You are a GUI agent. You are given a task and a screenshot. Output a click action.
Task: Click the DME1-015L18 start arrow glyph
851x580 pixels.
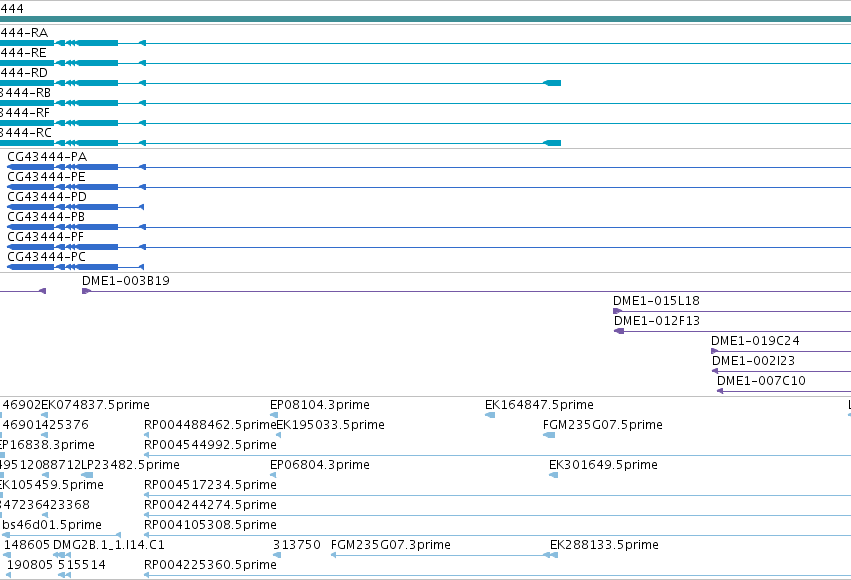click(617, 311)
